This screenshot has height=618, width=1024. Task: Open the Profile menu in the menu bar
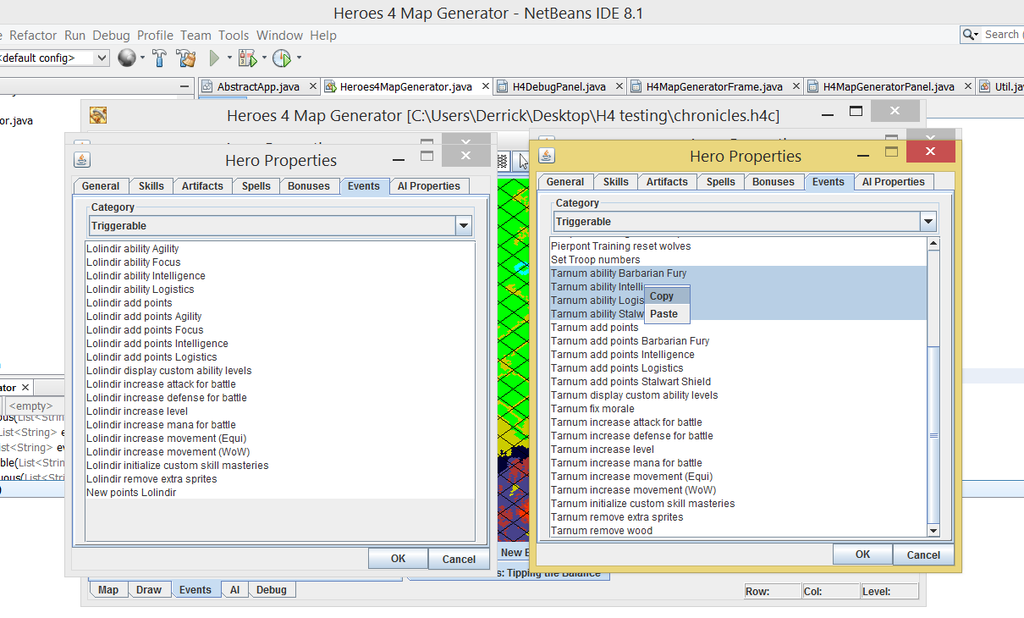pyautogui.click(x=155, y=35)
